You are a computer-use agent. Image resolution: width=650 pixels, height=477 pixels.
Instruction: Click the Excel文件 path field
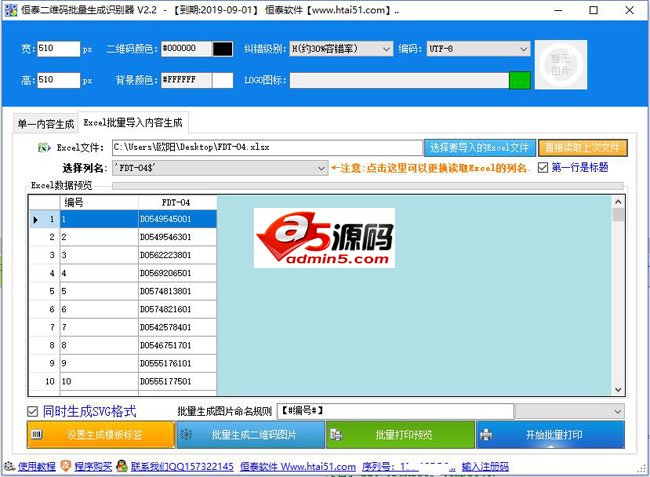click(x=267, y=148)
